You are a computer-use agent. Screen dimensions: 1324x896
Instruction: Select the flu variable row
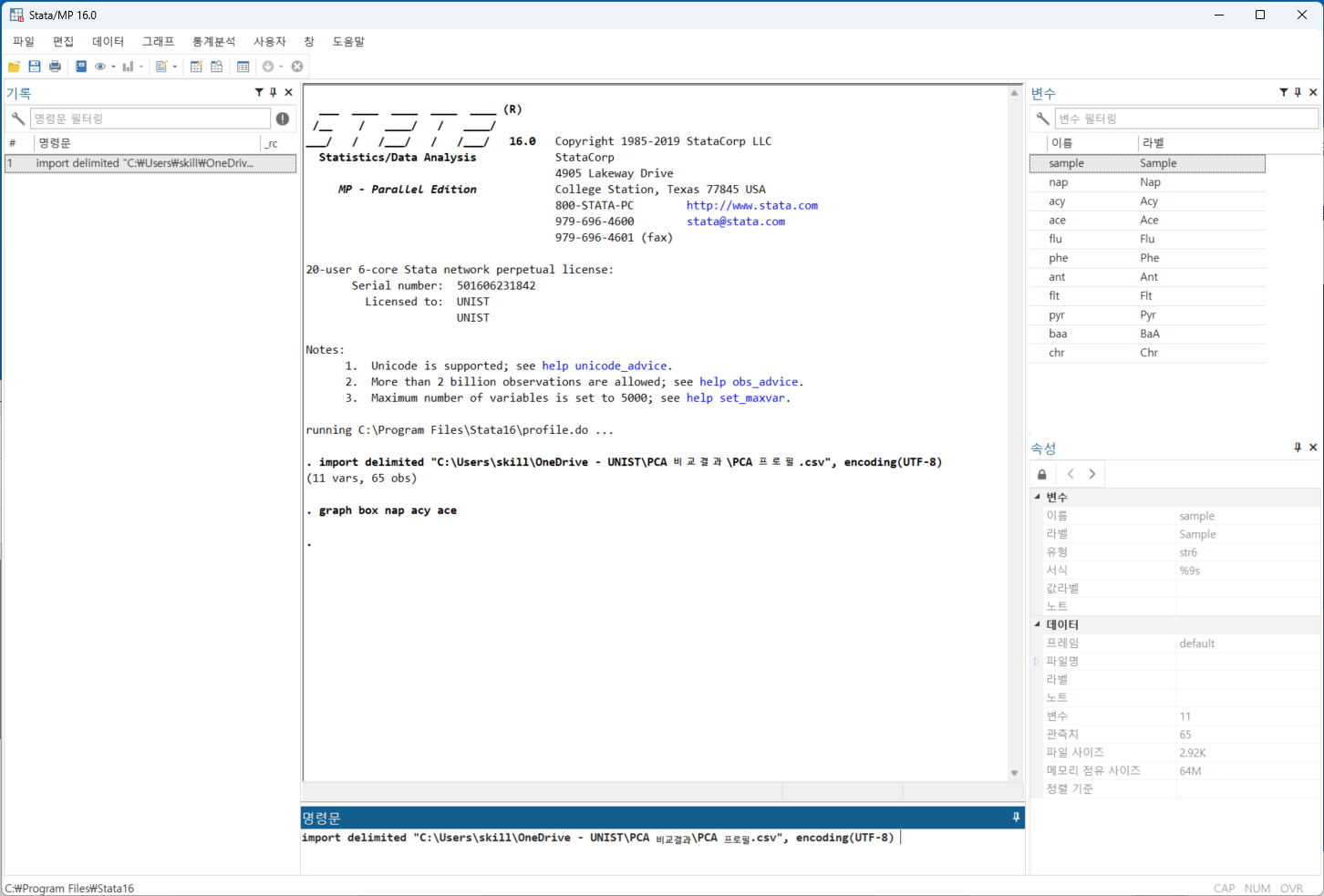[1147, 239]
